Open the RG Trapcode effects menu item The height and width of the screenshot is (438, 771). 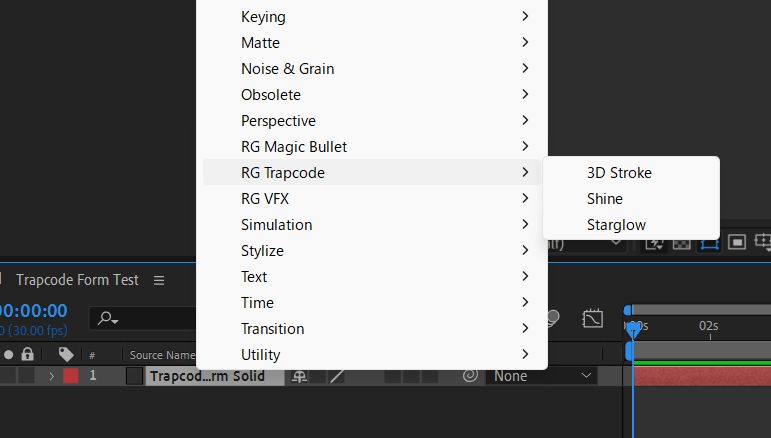[372, 173]
